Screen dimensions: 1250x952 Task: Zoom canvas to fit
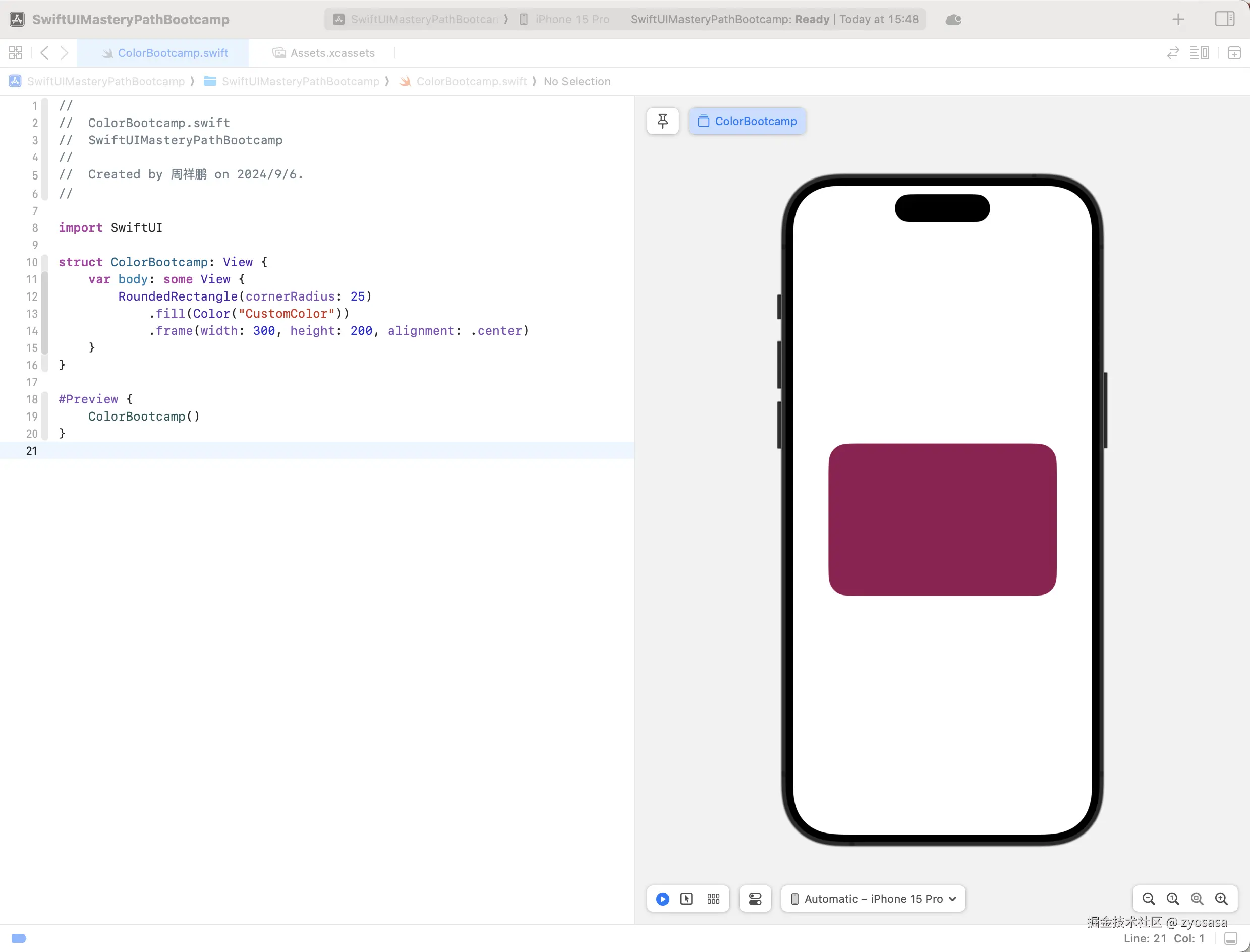coord(1197,899)
